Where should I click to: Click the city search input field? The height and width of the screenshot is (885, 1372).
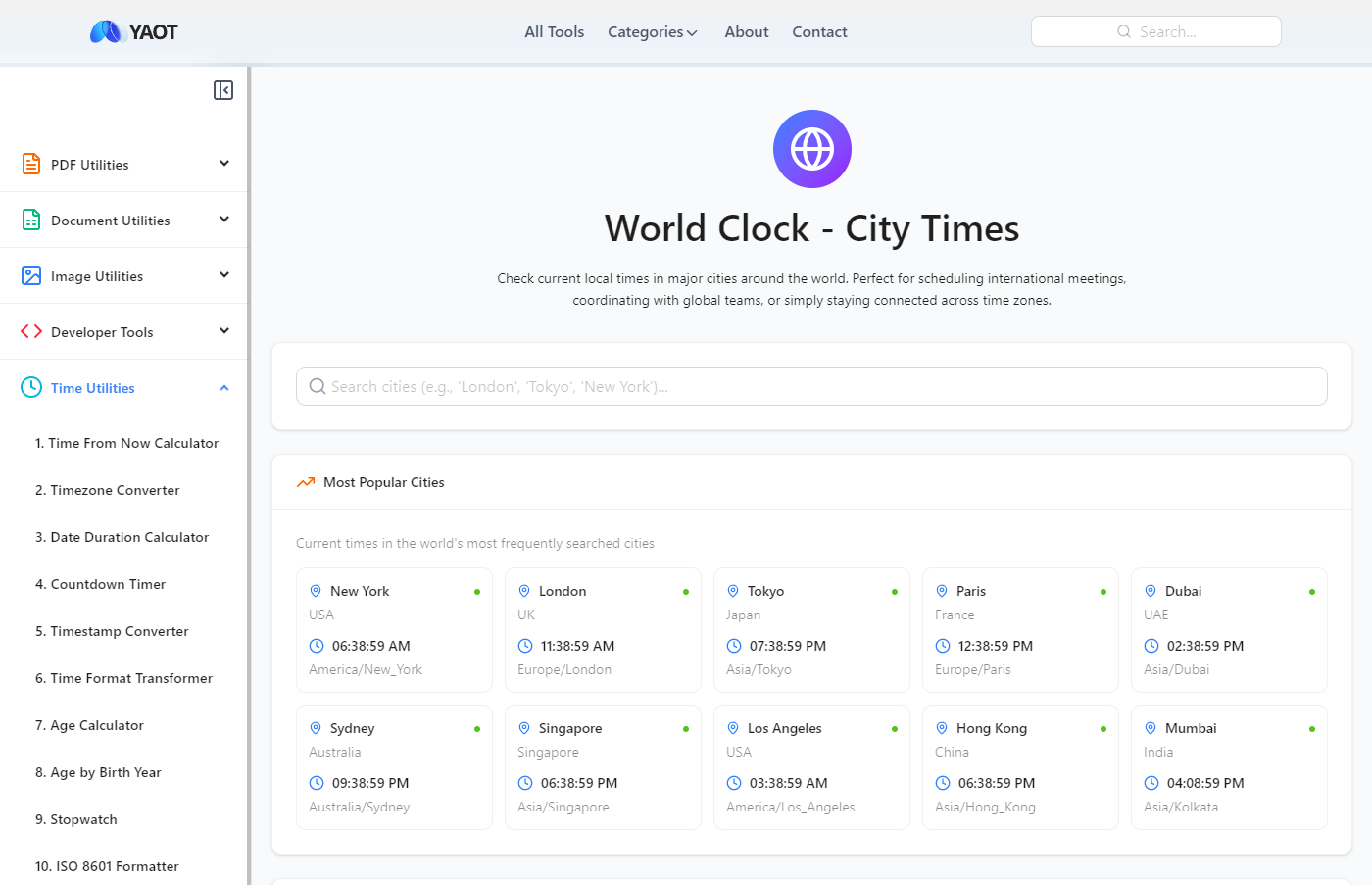point(811,386)
